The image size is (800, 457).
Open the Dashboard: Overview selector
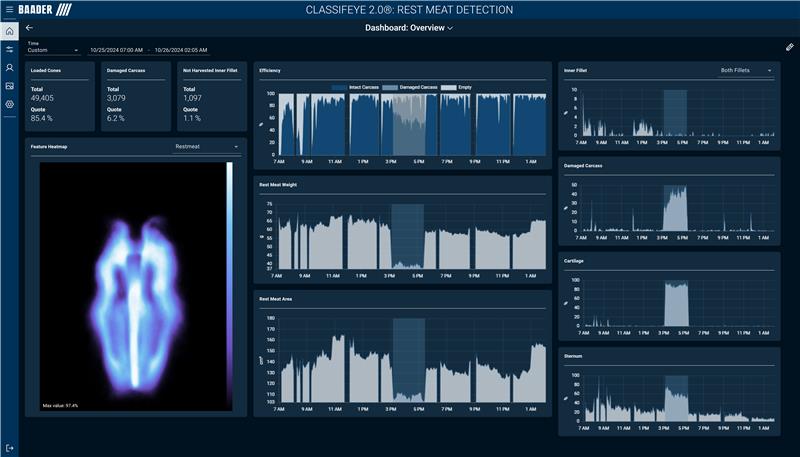tap(408, 28)
